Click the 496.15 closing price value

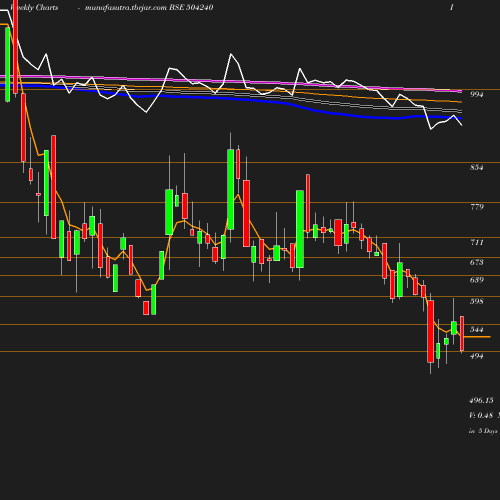481,400
